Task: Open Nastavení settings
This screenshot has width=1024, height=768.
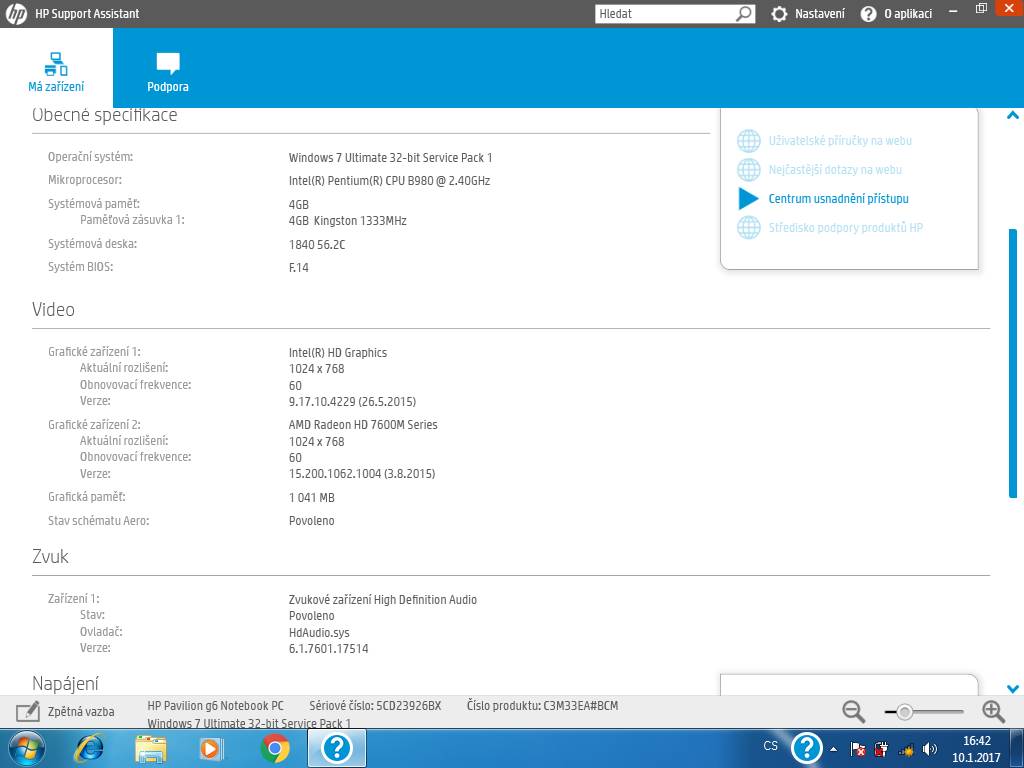Action: click(x=819, y=14)
